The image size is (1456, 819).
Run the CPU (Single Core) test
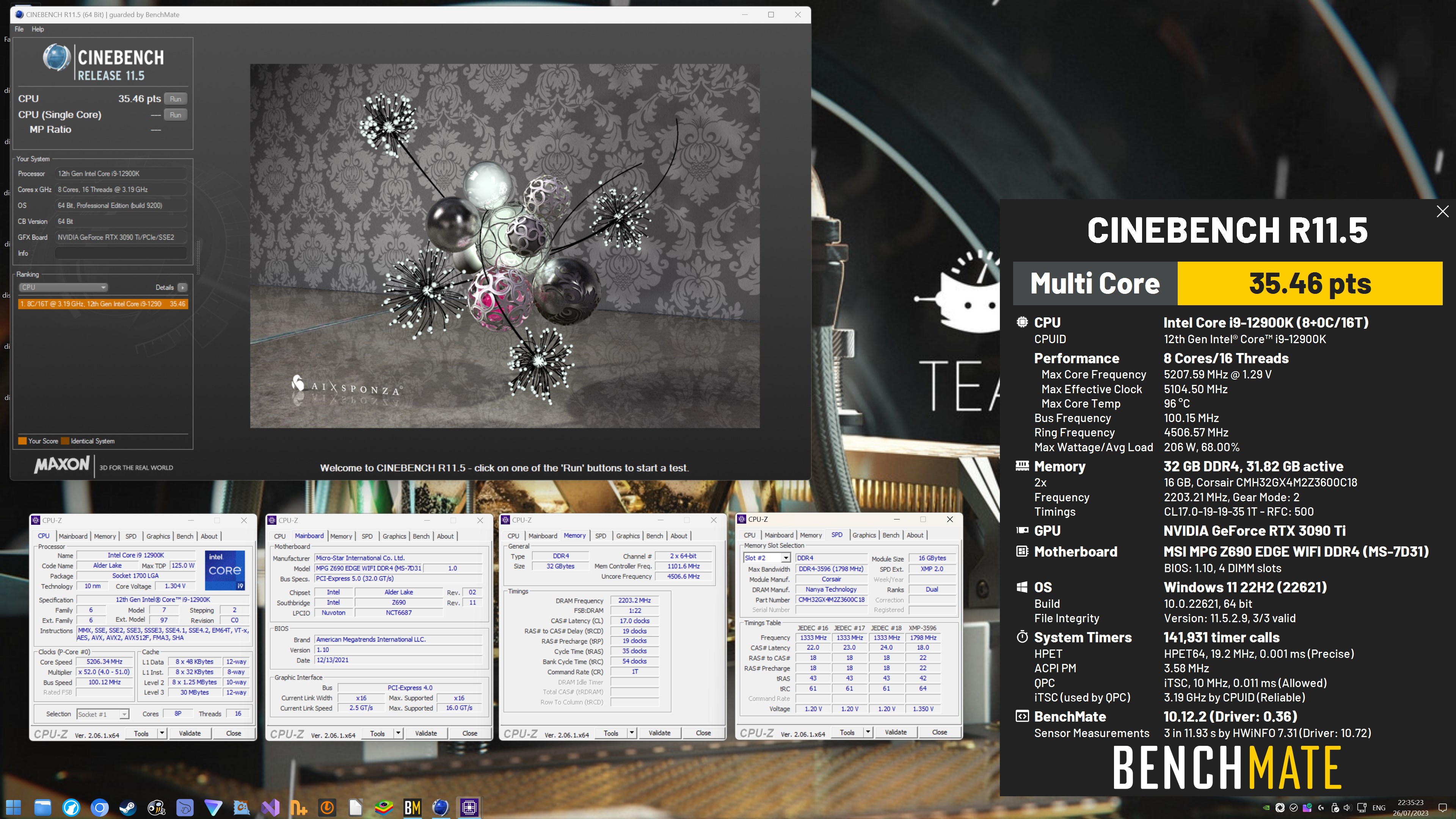coord(175,115)
